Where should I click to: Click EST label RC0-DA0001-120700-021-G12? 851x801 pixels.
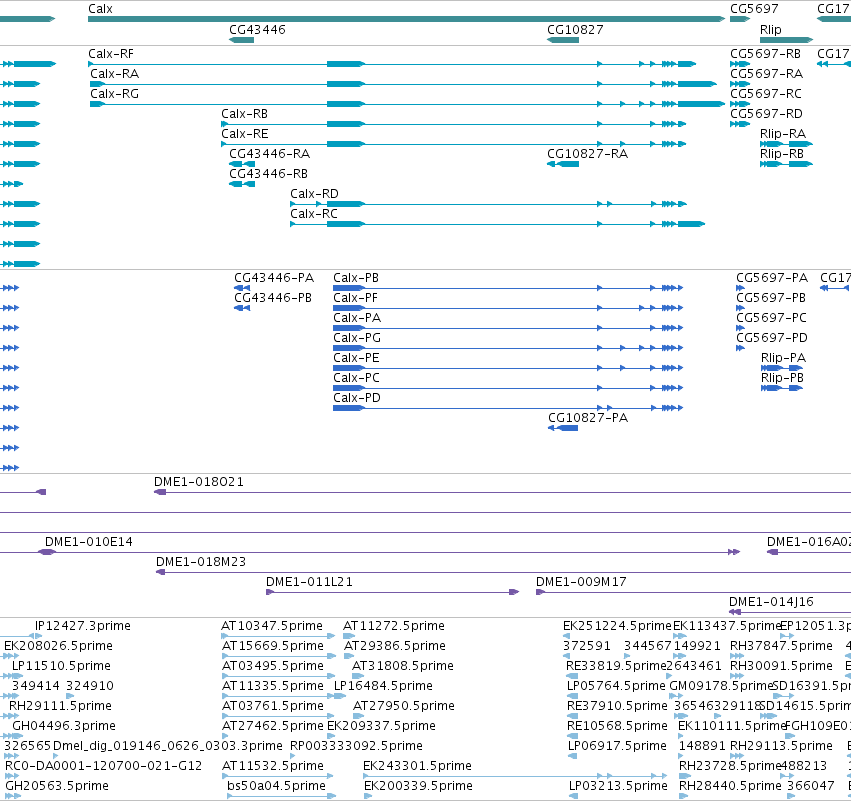click(103, 766)
